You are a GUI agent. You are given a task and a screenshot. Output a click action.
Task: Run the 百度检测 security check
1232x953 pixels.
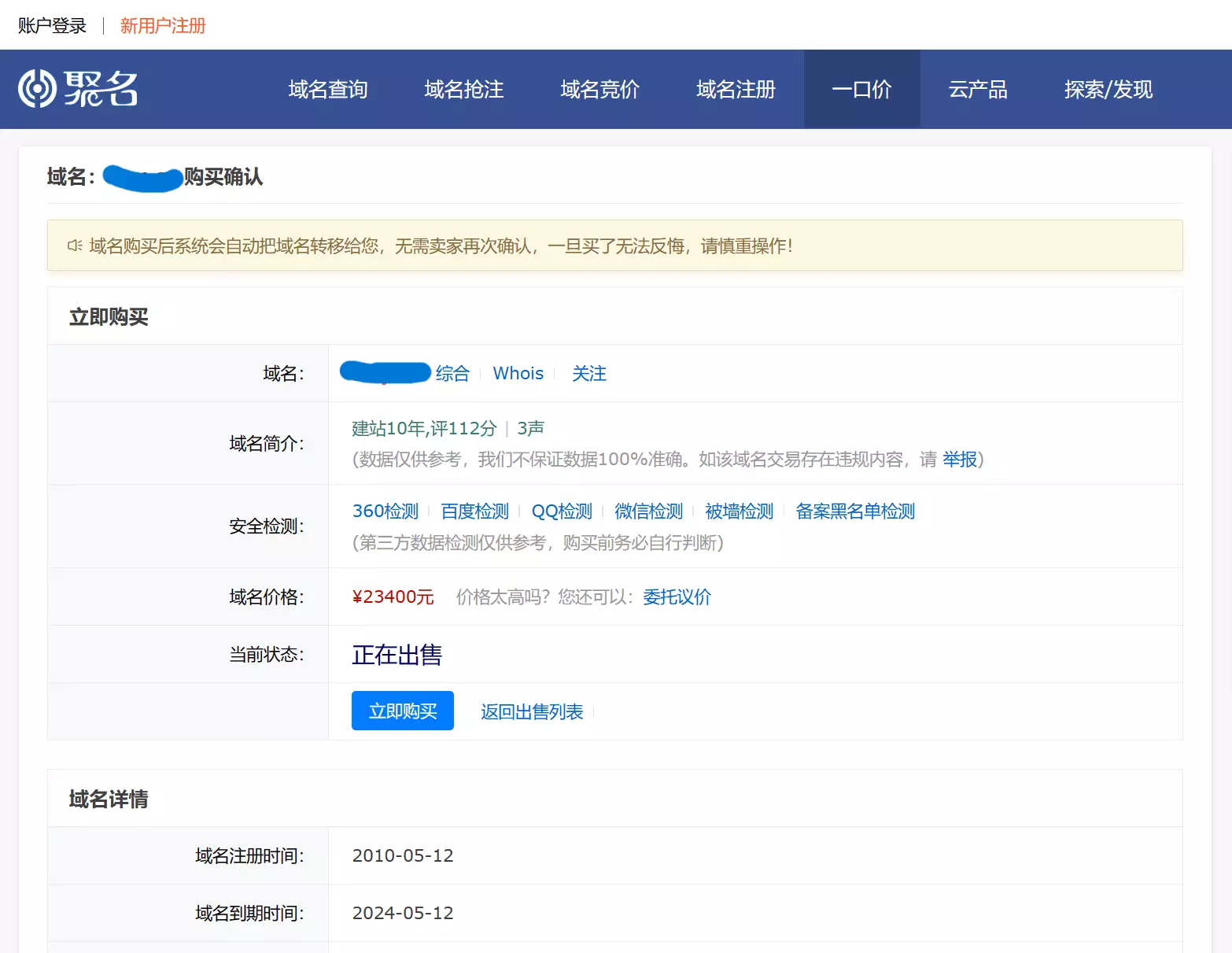tap(475, 511)
